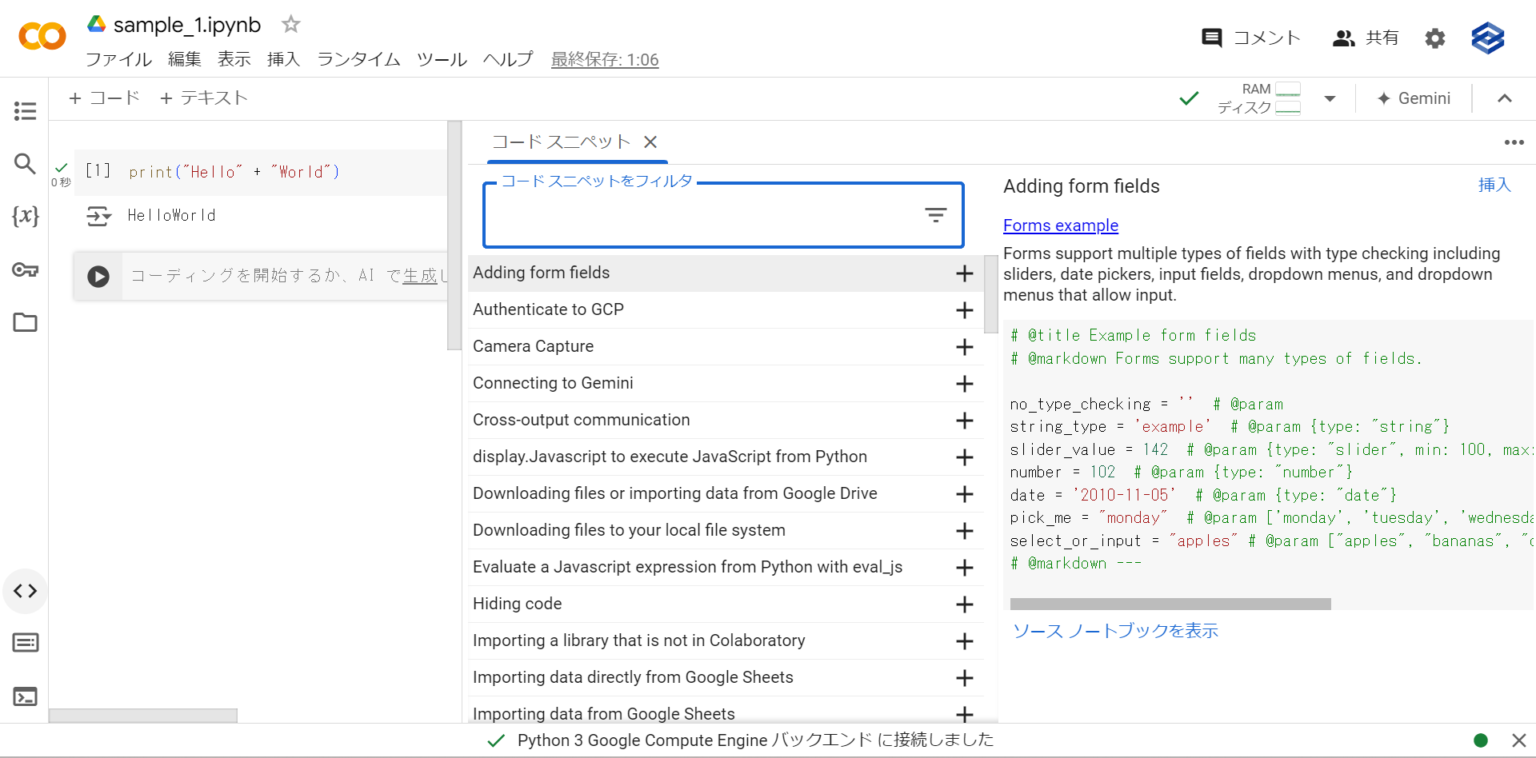
Task: Open the ランタイム menu
Action: (358, 59)
